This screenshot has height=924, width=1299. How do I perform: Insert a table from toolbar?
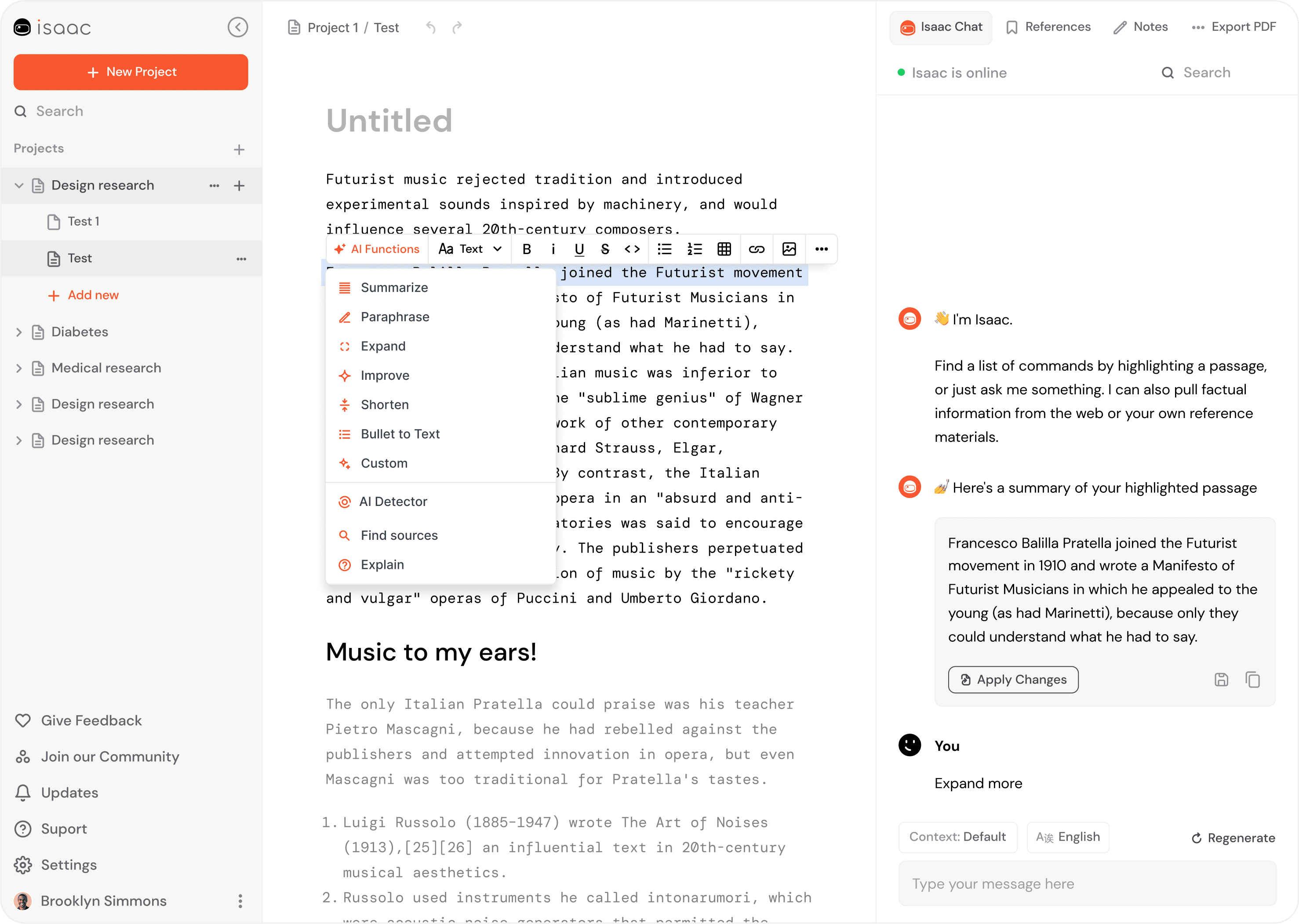pyautogui.click(x=724, y=249)
